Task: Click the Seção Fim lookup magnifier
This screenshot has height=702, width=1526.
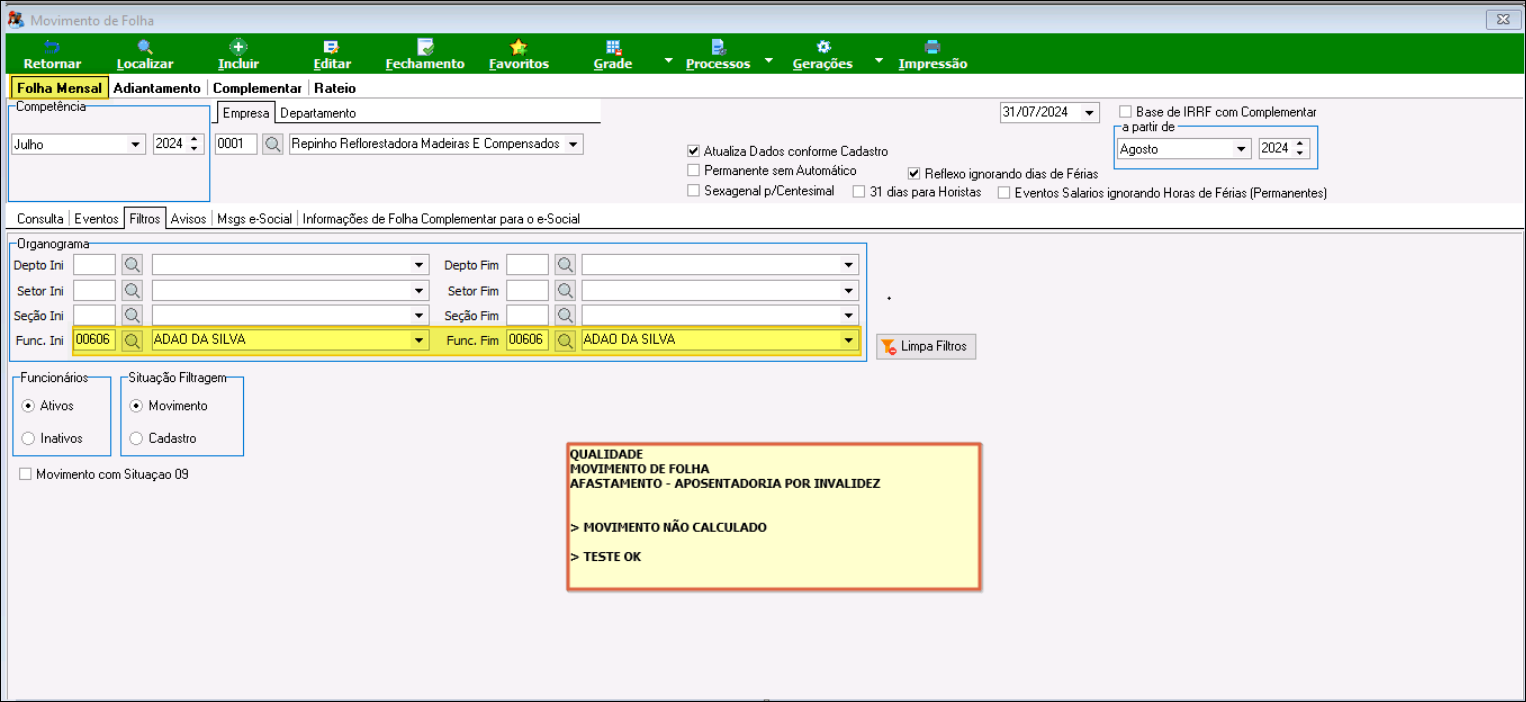Action: (565, 315)
